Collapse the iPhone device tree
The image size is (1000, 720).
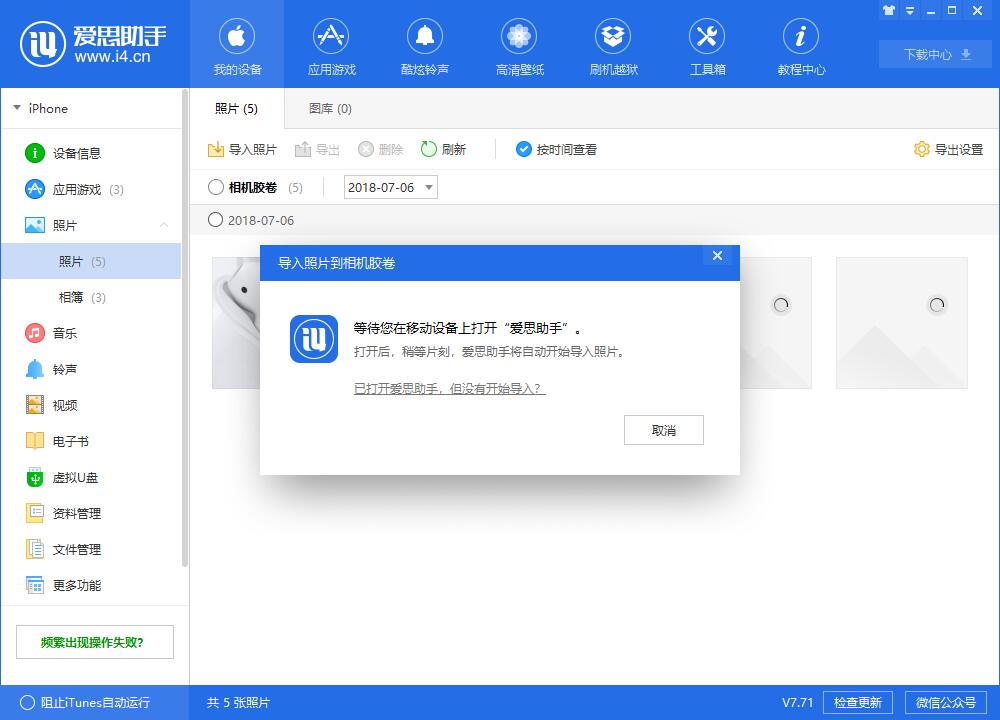[16, 108]
